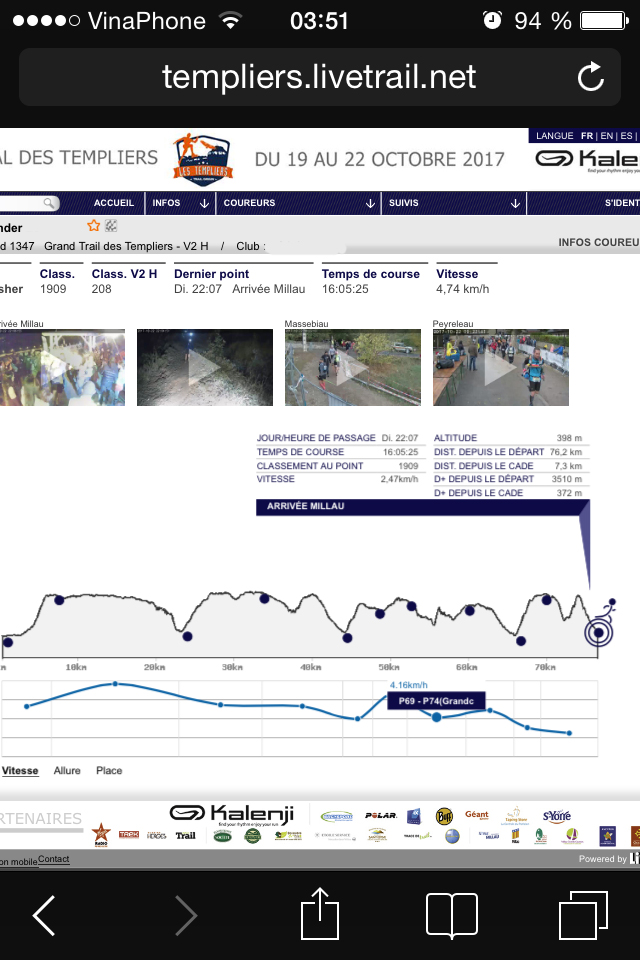Switch language to EN
This screenshot has height=960, width=640.
click(x=608, y=136)
